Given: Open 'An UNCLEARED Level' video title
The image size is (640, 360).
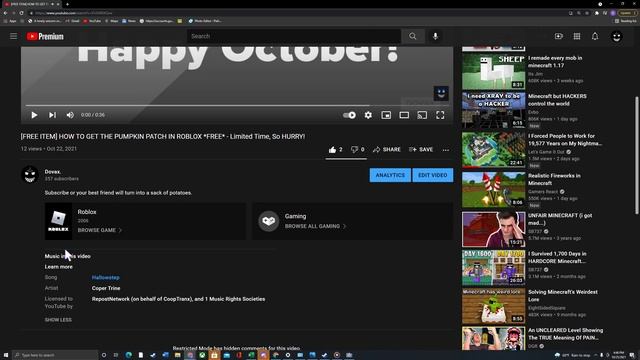Looking at the screenshot, I should point(565,334).
